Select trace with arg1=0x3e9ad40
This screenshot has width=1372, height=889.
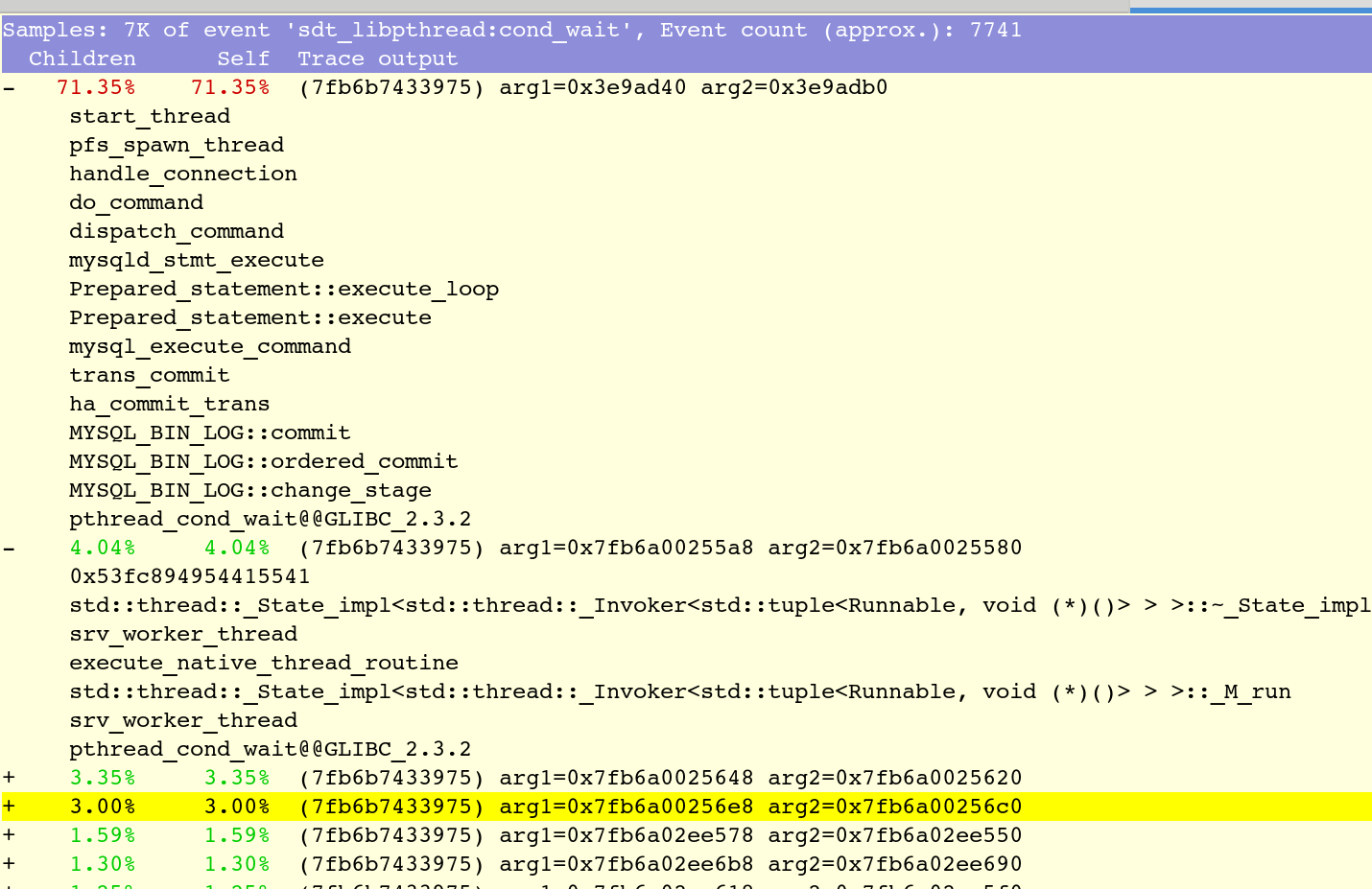click(x=593, y=87)
